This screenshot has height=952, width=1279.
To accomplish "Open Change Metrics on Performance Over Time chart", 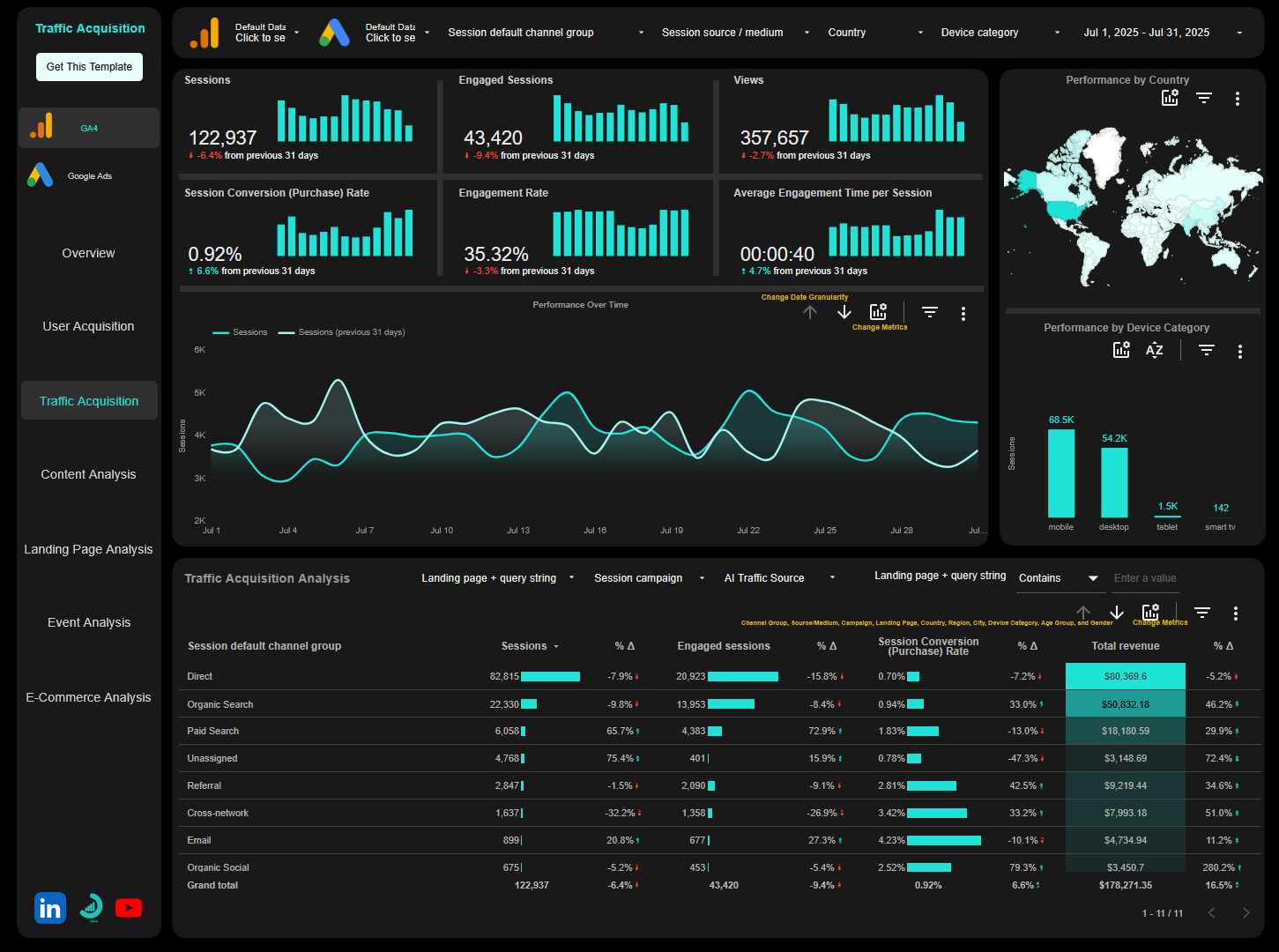I will (878, 310).
